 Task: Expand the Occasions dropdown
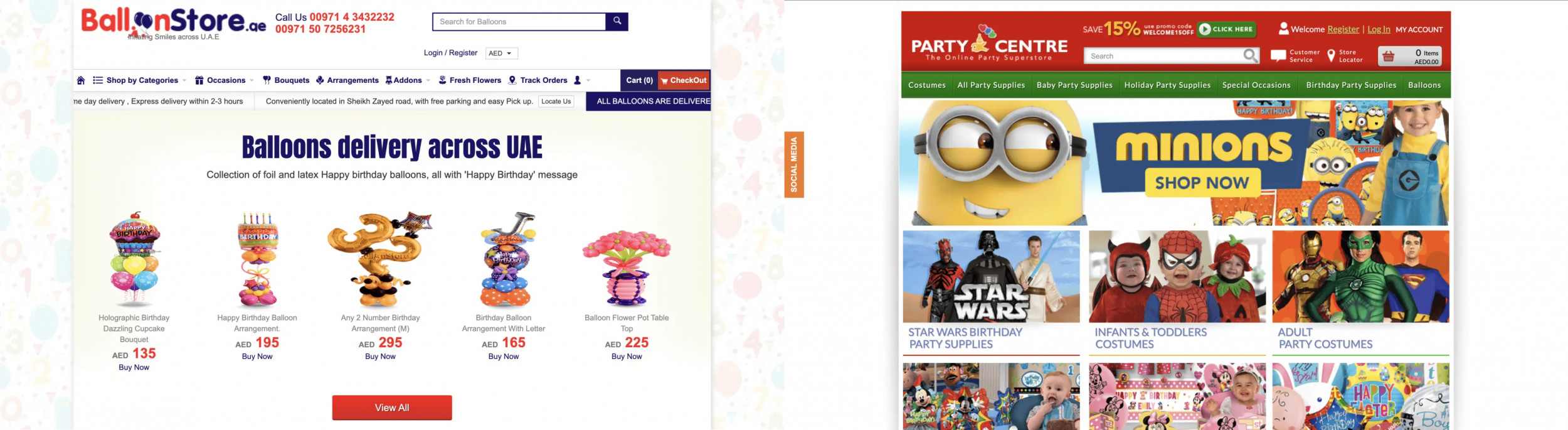tap(225, 80)
